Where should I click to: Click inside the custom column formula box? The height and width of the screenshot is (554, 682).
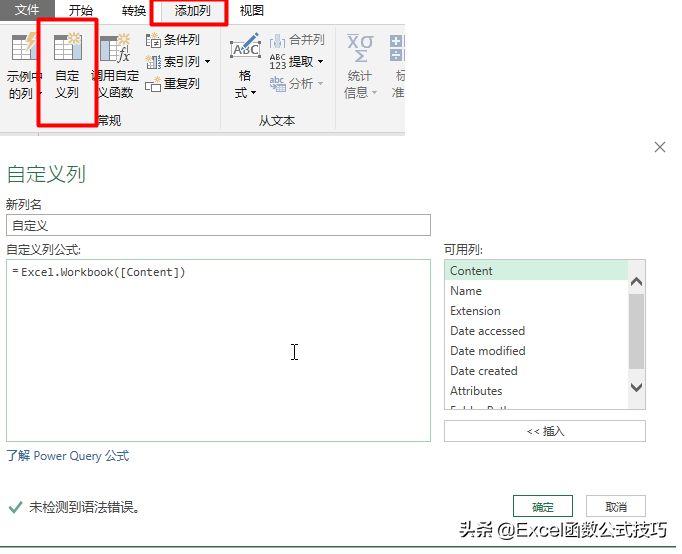[218, 350]
